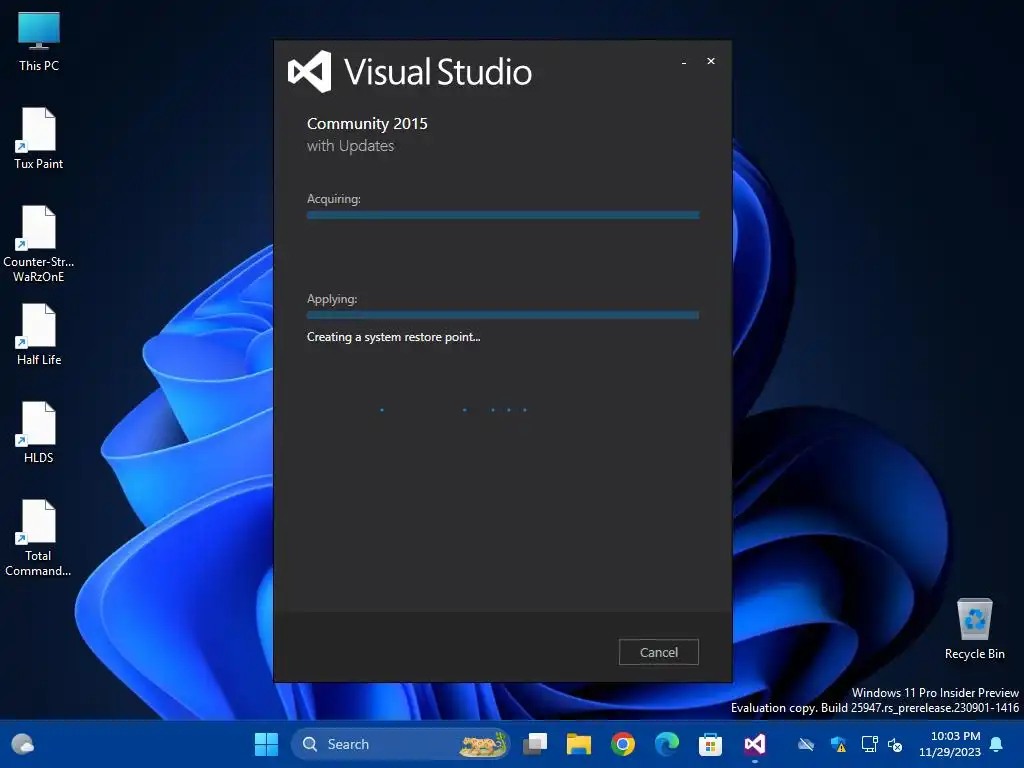Open File Explorer from taskbar
Image resolution: width=1024 pixels, height=768 pixels.
point(579,744)
